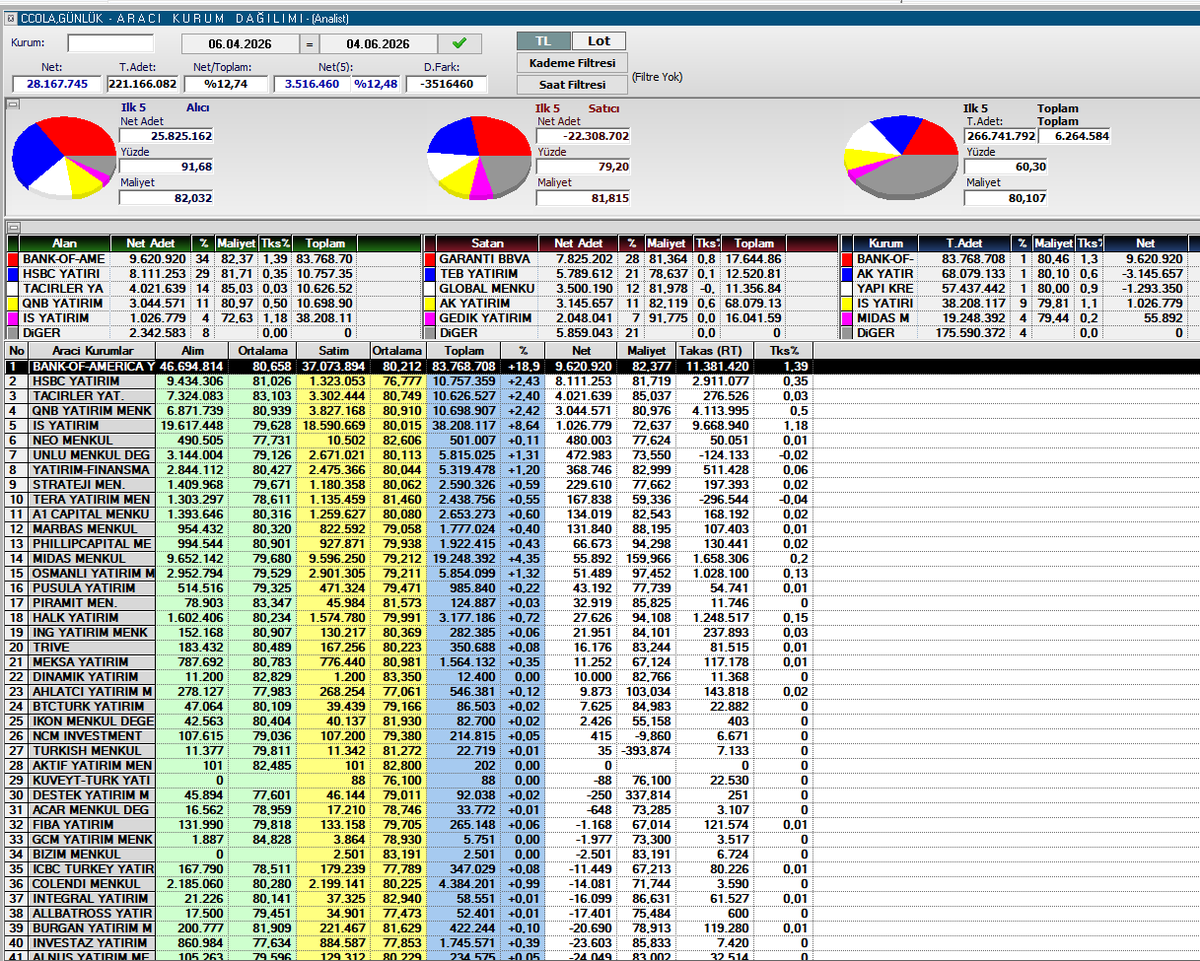
Task: Select the COLENDI MENKUL row
Action: click(410, 883)
